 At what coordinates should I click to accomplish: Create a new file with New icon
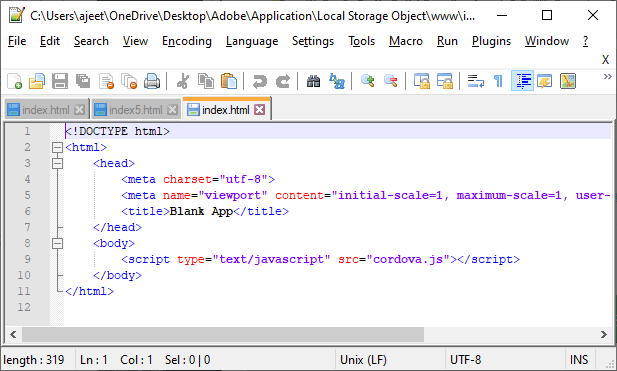15,81
